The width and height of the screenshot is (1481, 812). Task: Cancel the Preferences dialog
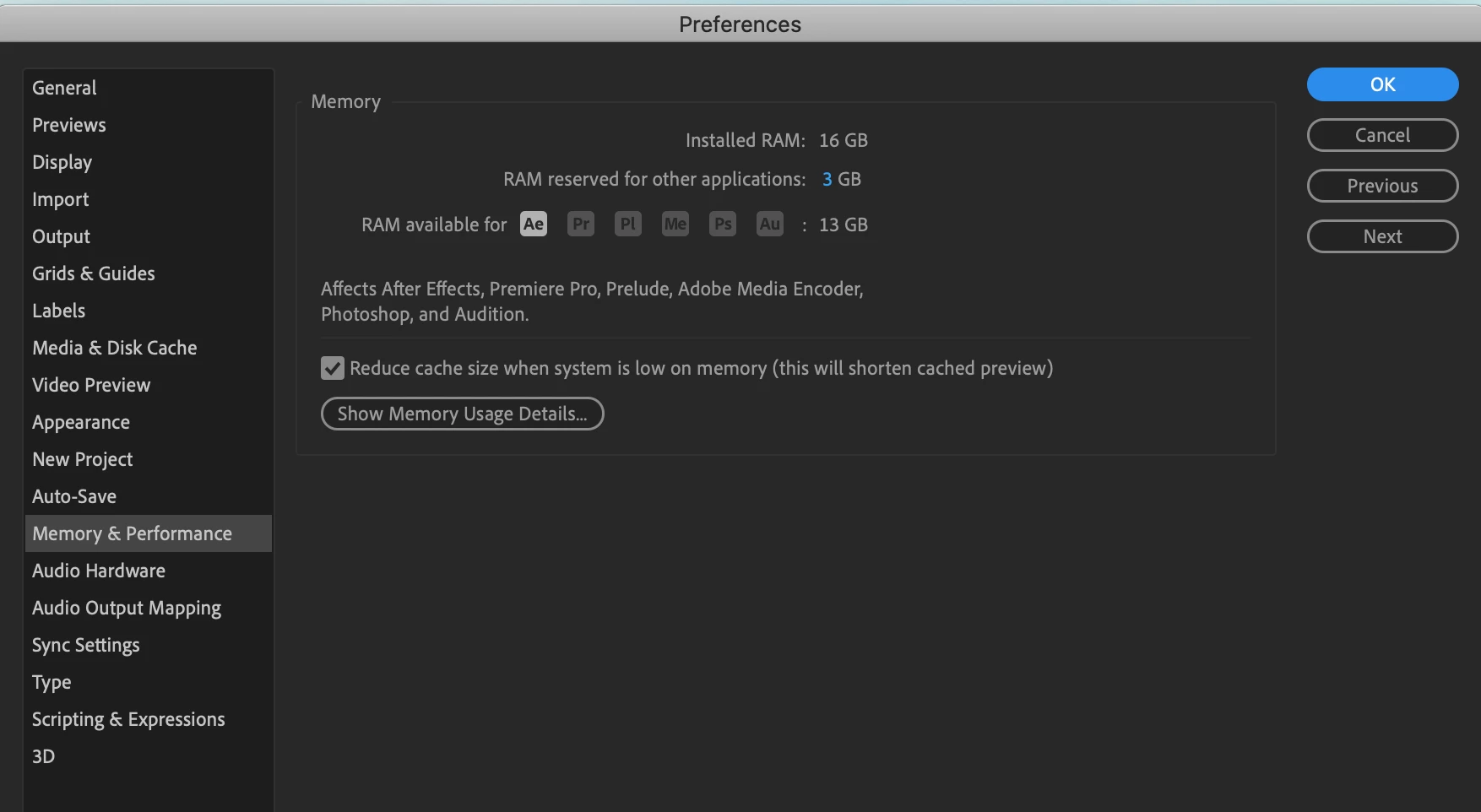(1383, 135)
